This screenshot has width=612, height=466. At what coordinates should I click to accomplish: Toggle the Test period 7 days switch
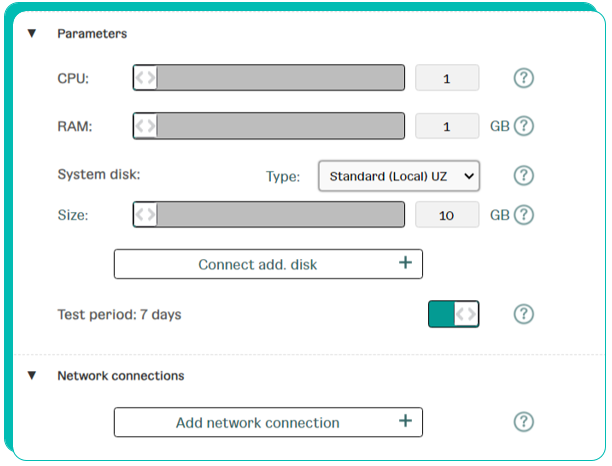point(454,314)
